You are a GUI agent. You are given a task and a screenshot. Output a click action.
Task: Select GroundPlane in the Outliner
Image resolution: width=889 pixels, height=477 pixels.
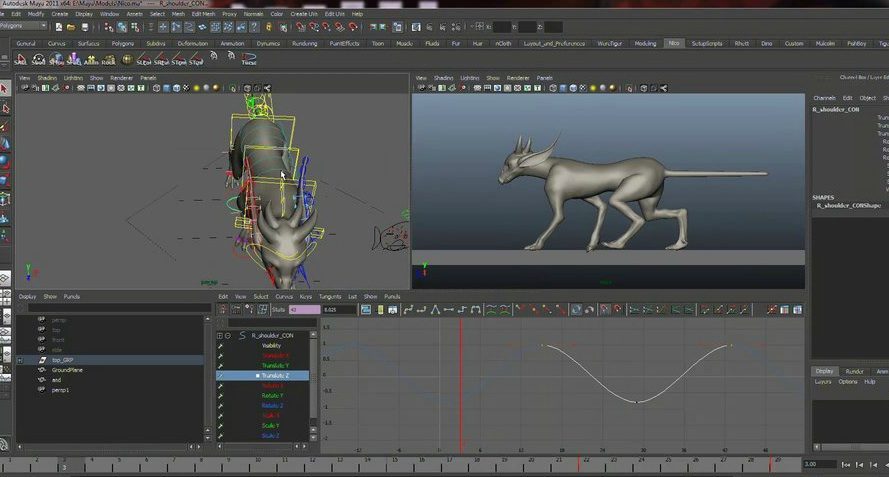coord(67,370)
